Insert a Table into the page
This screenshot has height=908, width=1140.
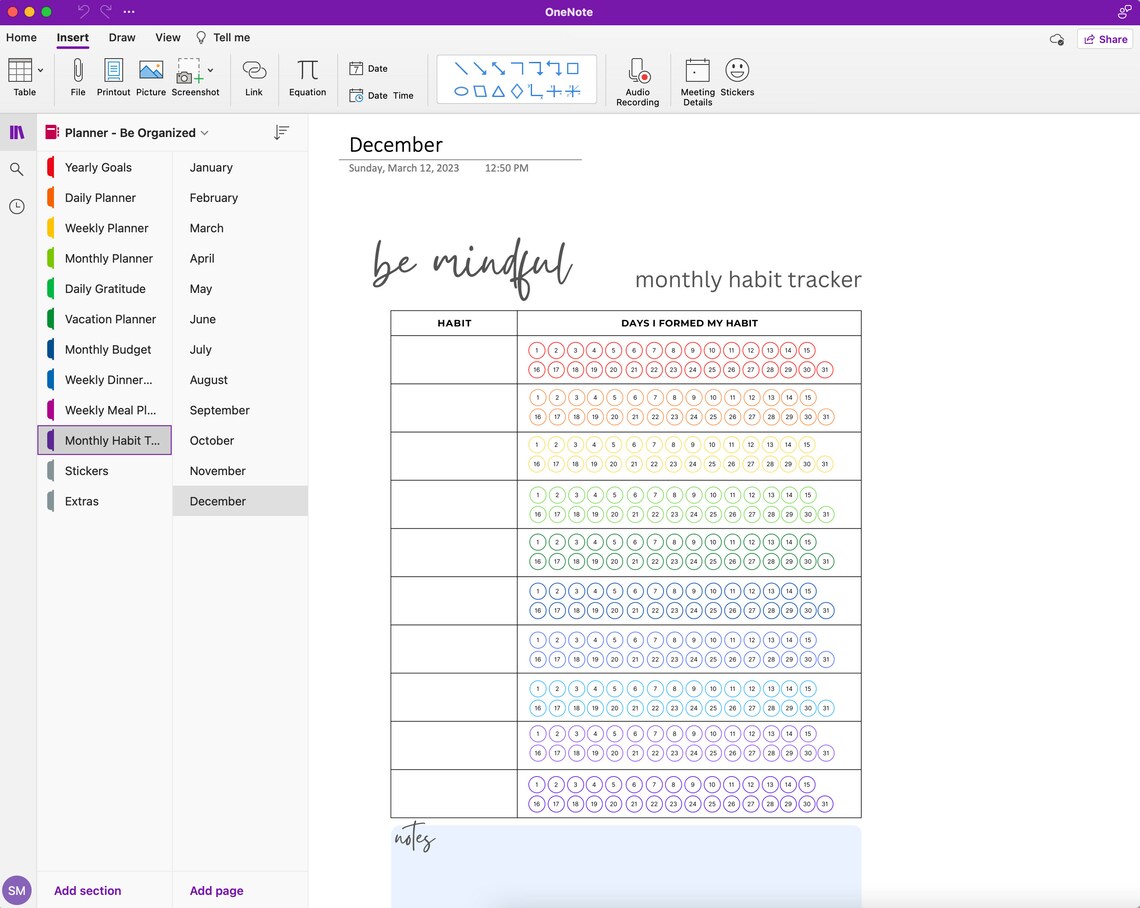click(x=18, y=77)
